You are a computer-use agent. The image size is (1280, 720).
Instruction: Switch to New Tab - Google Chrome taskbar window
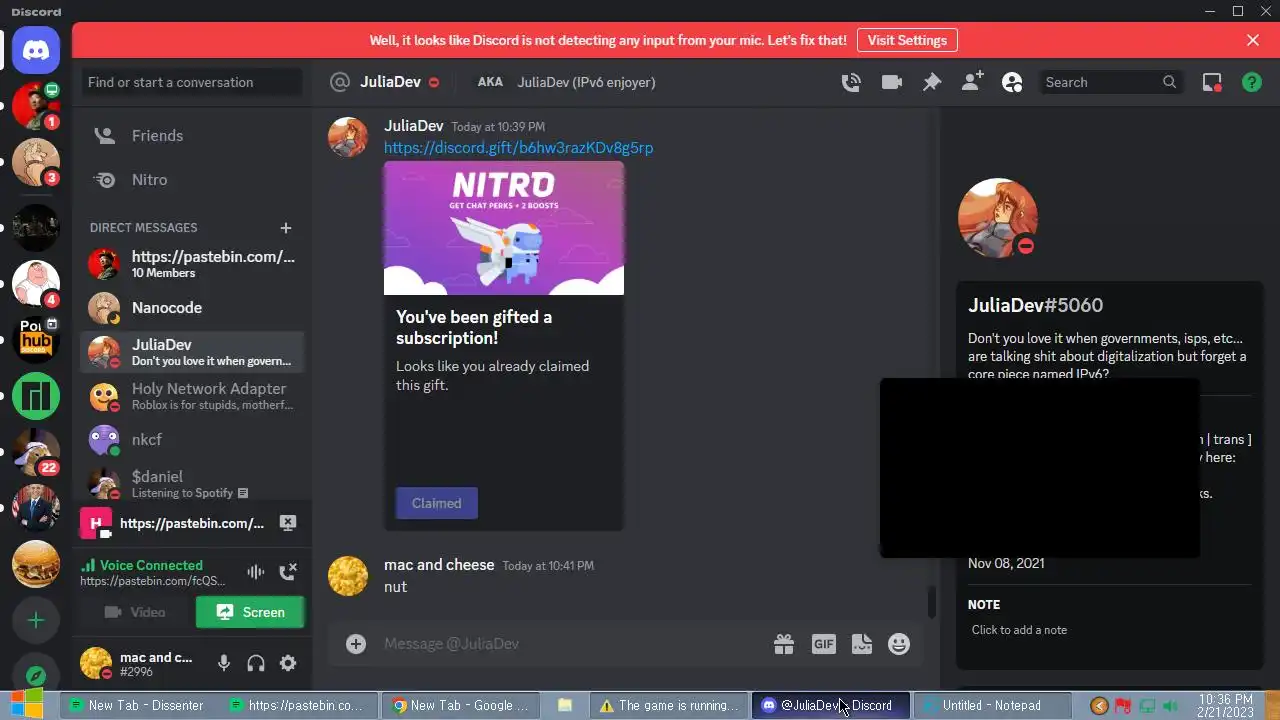(459, 706)
